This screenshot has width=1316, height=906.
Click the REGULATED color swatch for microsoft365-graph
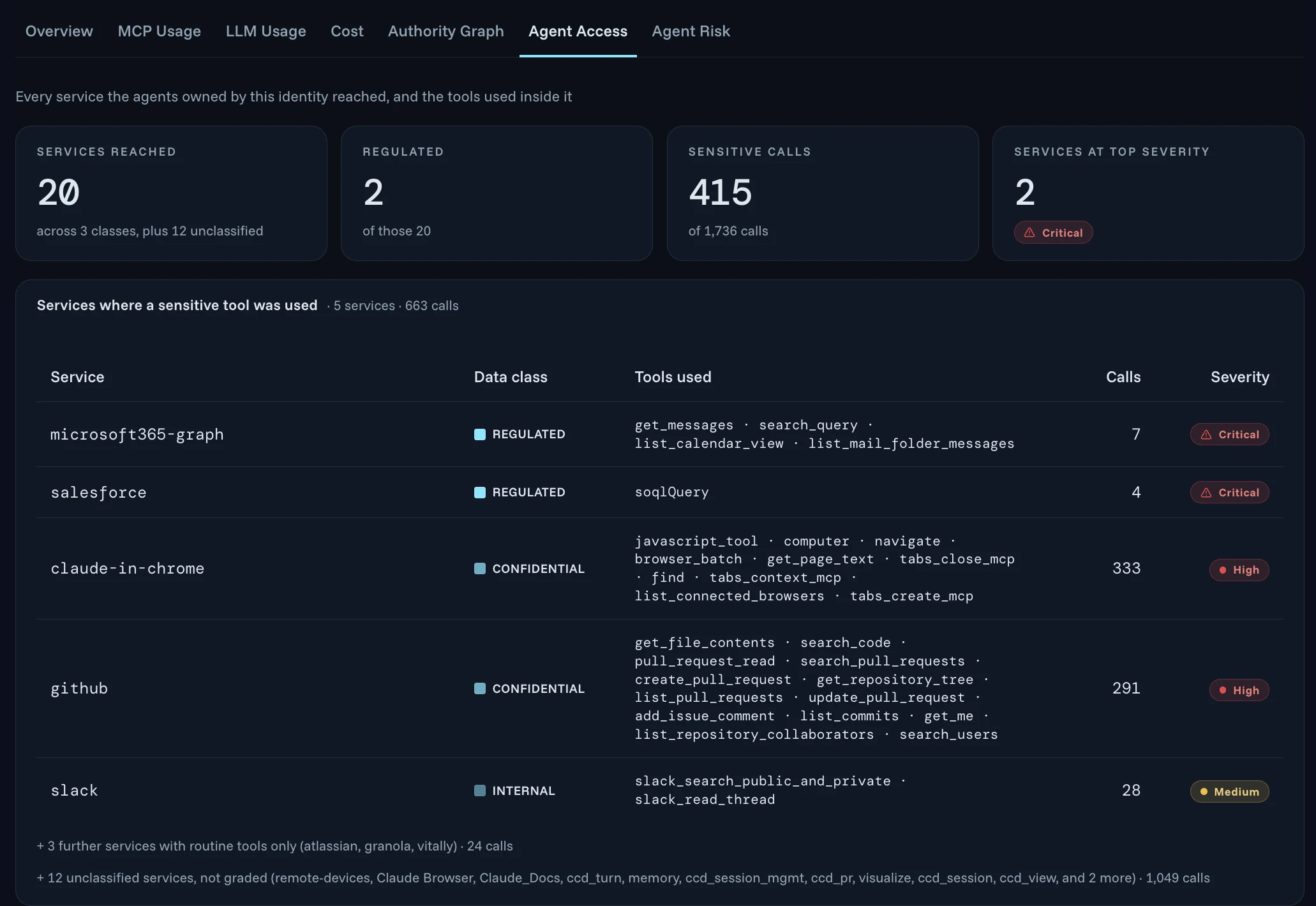(480, 434)
